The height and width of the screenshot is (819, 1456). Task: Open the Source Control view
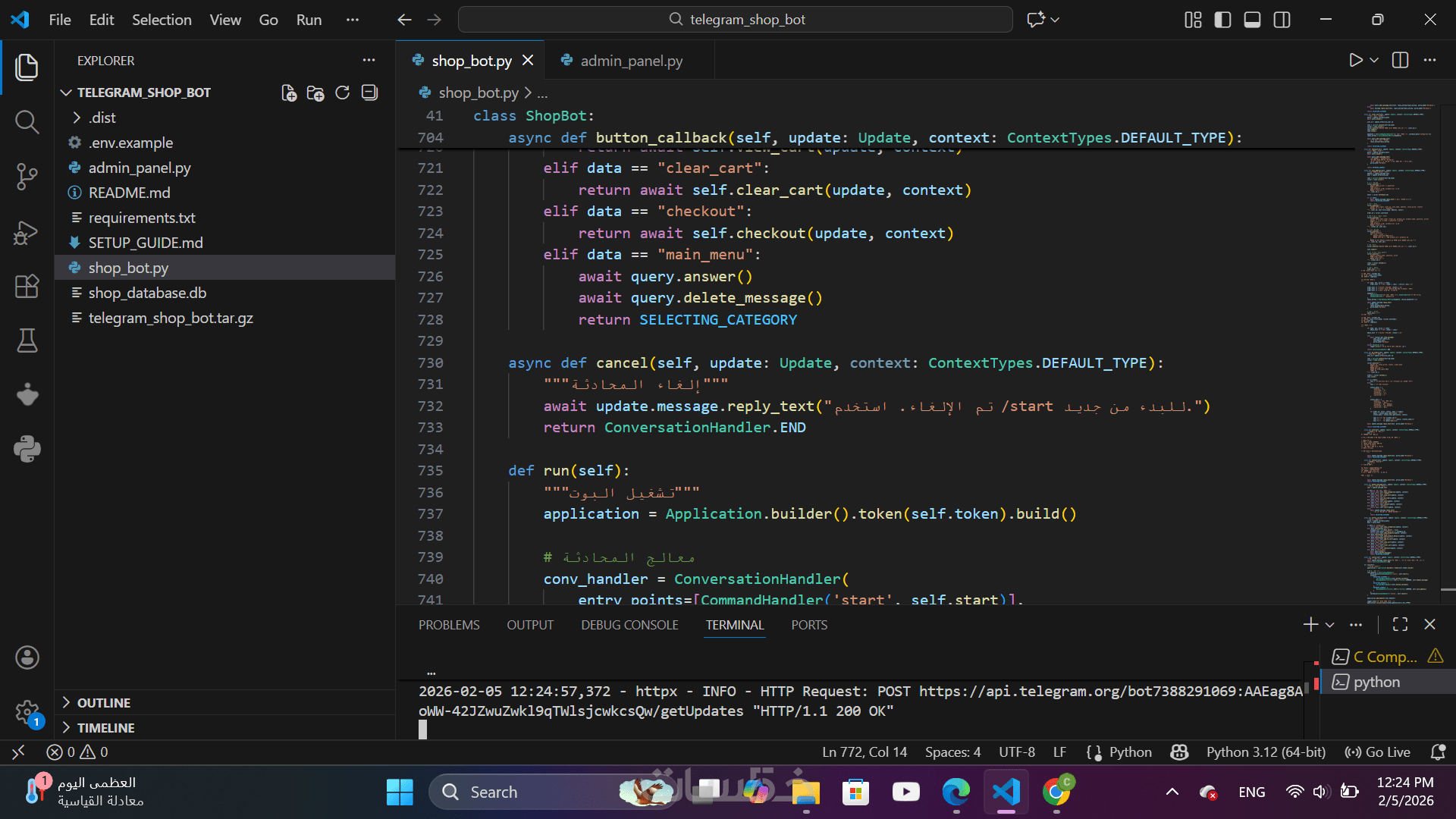pyautogui.click(x=27, y=177)
